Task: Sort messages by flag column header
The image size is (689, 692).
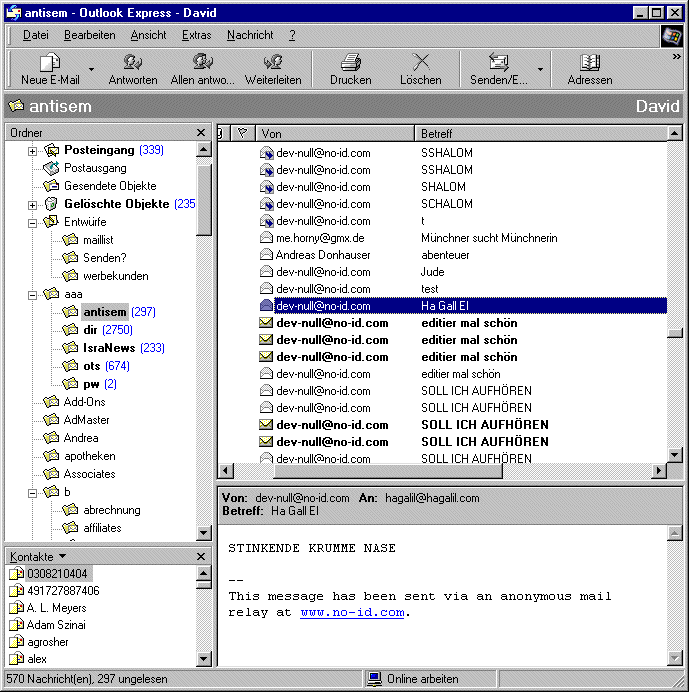Action: point(242,133)
